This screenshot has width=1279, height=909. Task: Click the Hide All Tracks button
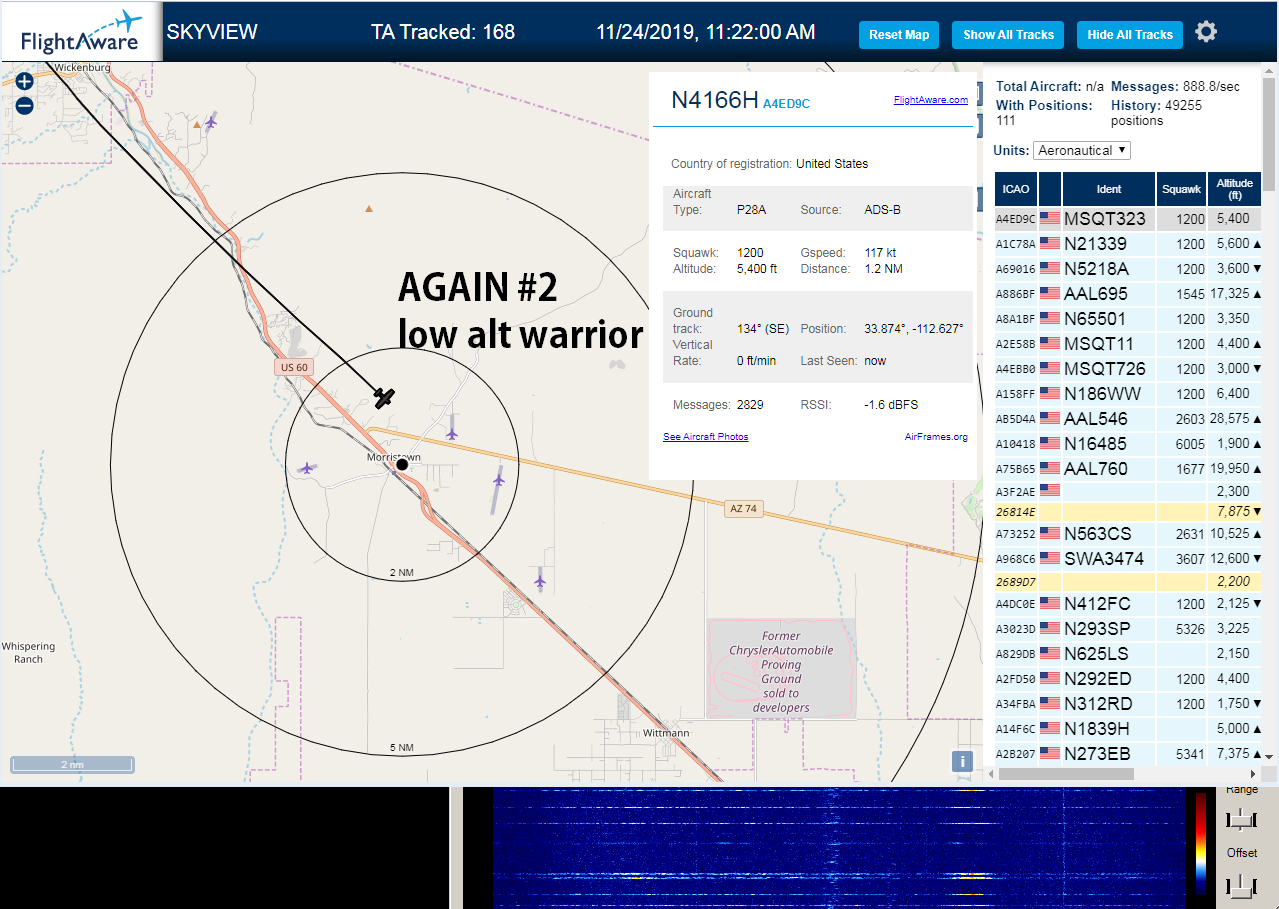click(x=1130, y=35)
